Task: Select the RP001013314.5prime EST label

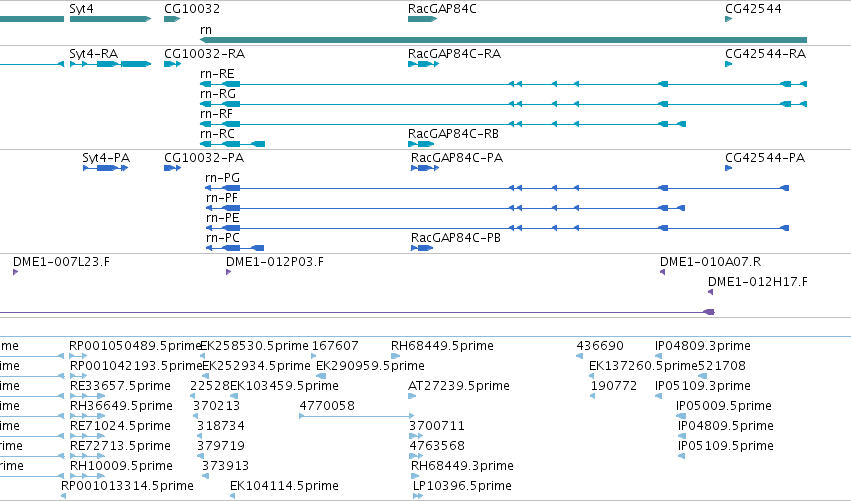Action: (x=128, y=486)
